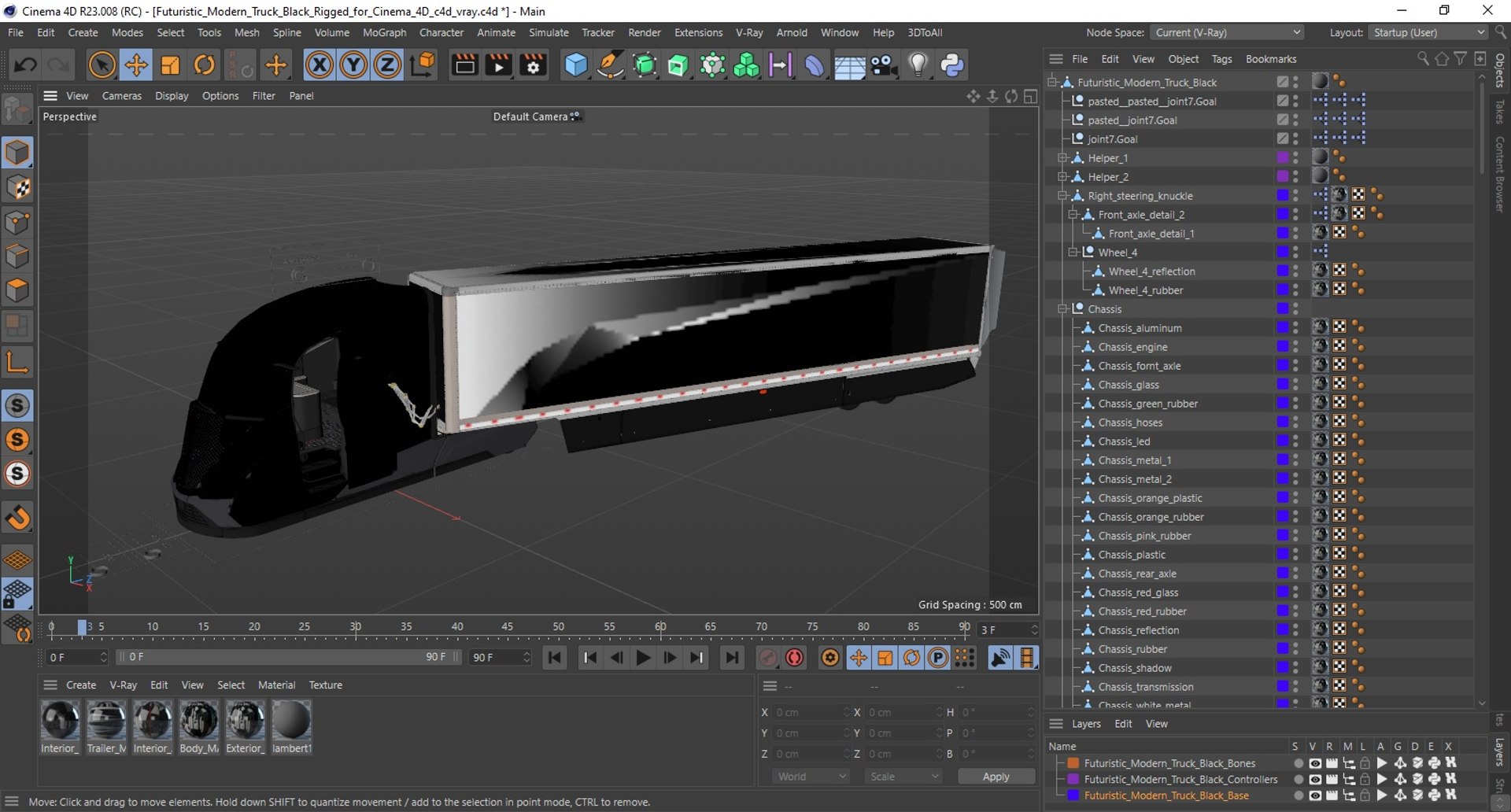Click frame 45 on timeline ruler

coord(508,627)
